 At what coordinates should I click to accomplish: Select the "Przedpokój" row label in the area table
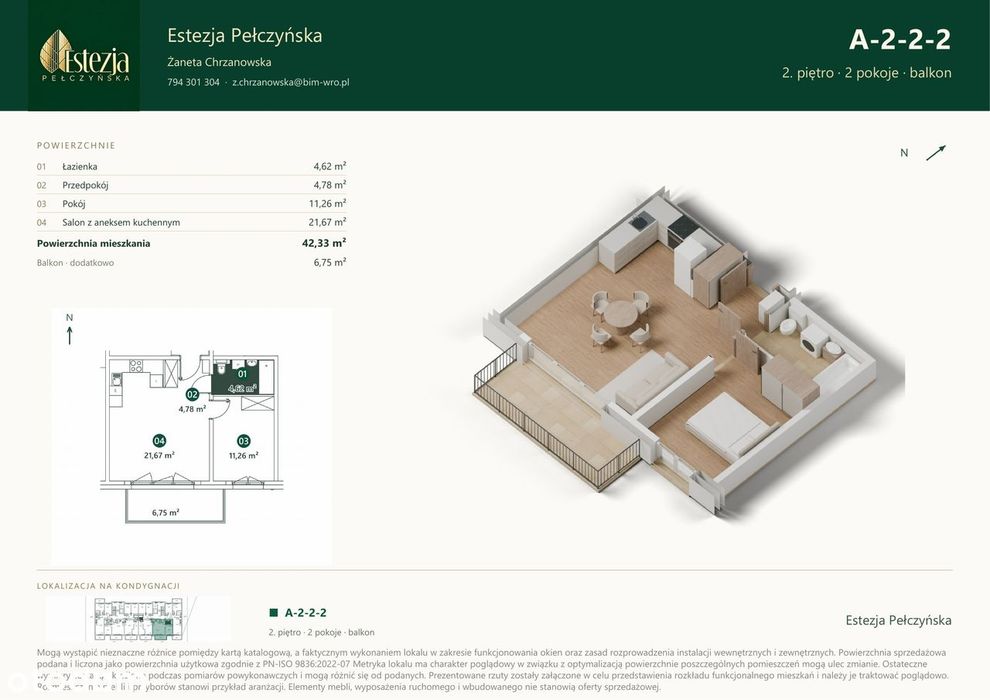point(85,185)
